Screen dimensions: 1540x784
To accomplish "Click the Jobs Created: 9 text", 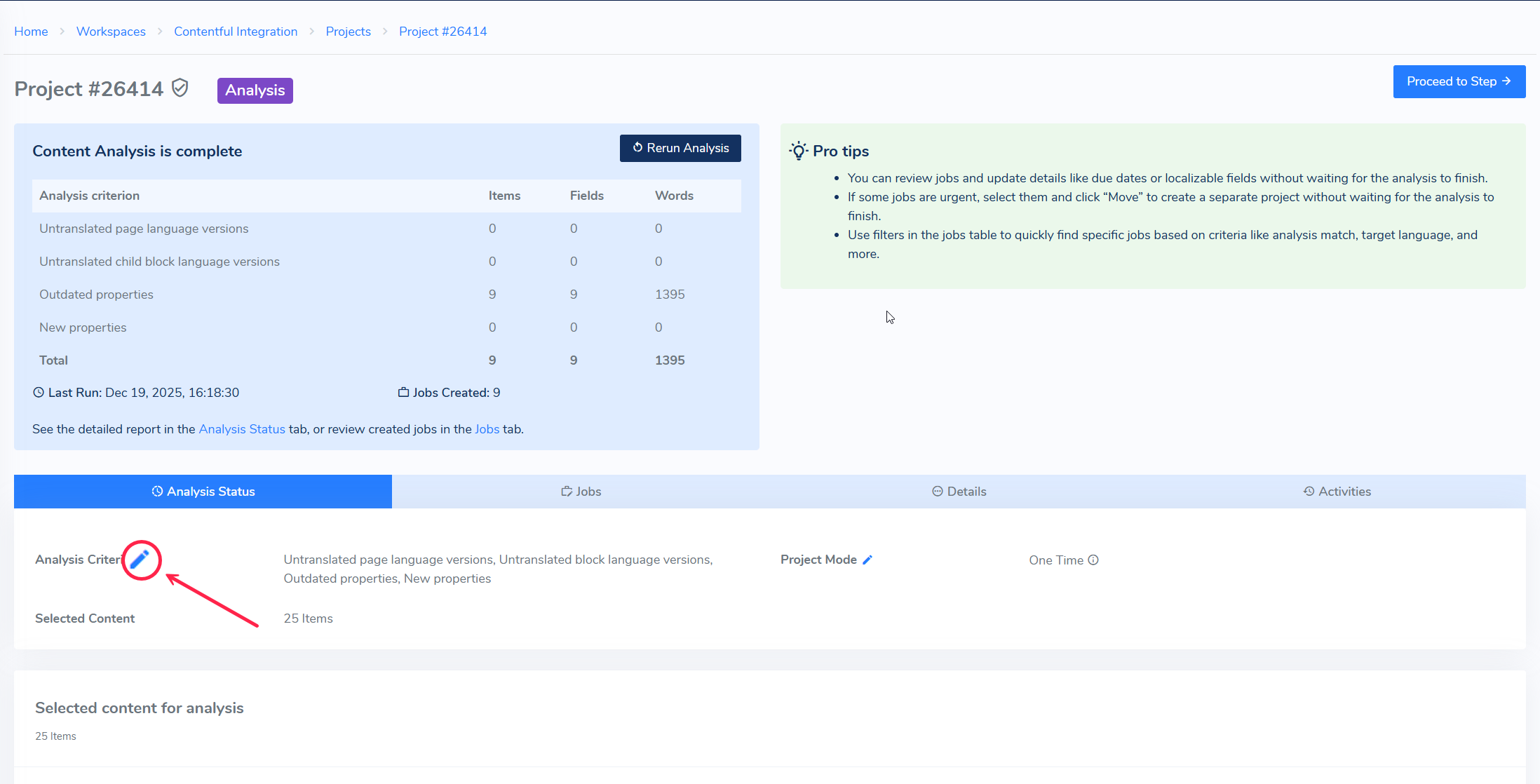I will pos(457,393).
